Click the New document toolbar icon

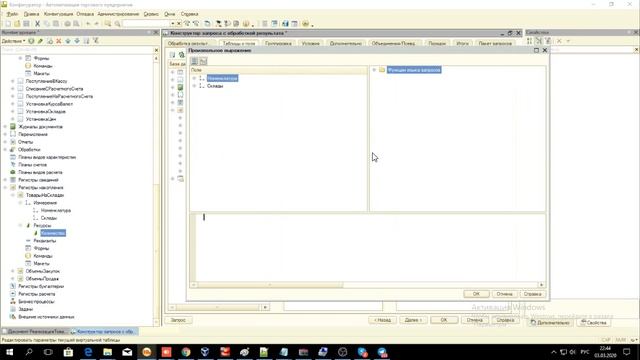pos(8,24)
